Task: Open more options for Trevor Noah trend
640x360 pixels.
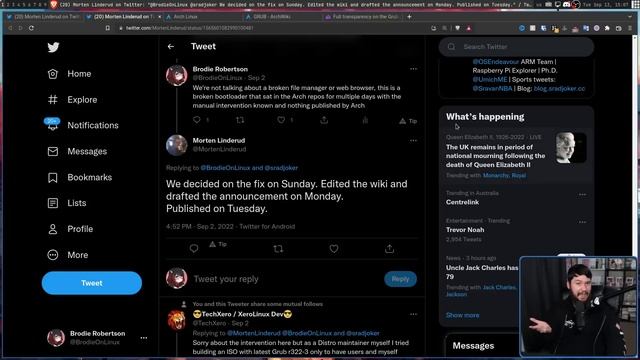Action: tap(582, 222)
